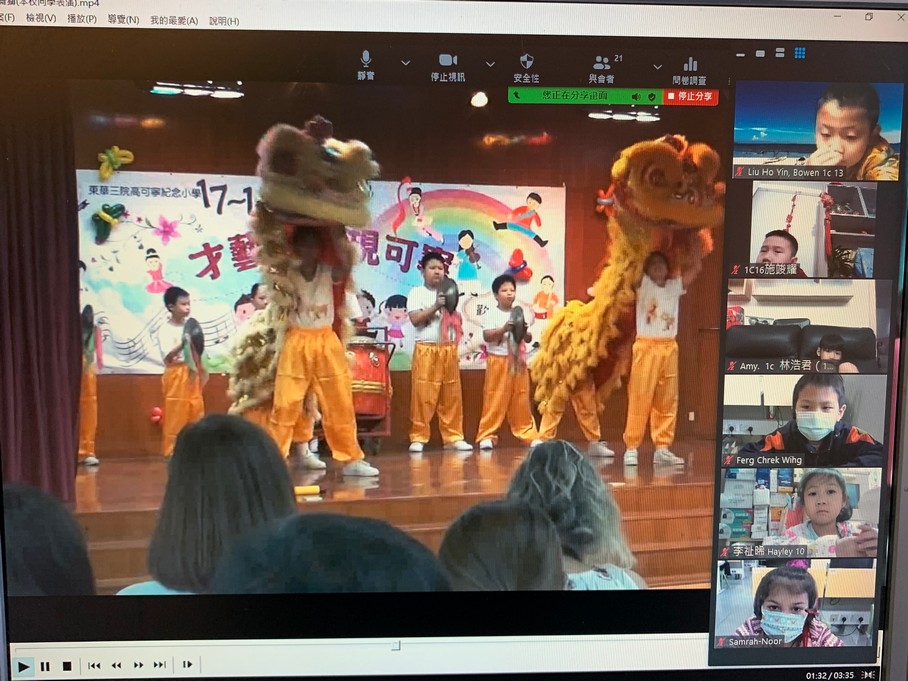Click the Pause button in media player
Image resolution: width=908 pixels, height=681 pixels.
(x=45, y=667)
